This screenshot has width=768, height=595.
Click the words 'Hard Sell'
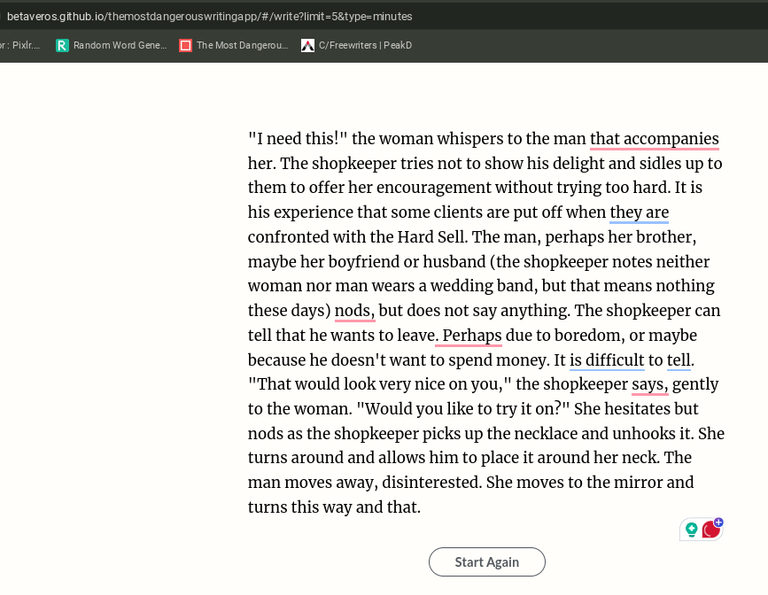click(431, 237)
